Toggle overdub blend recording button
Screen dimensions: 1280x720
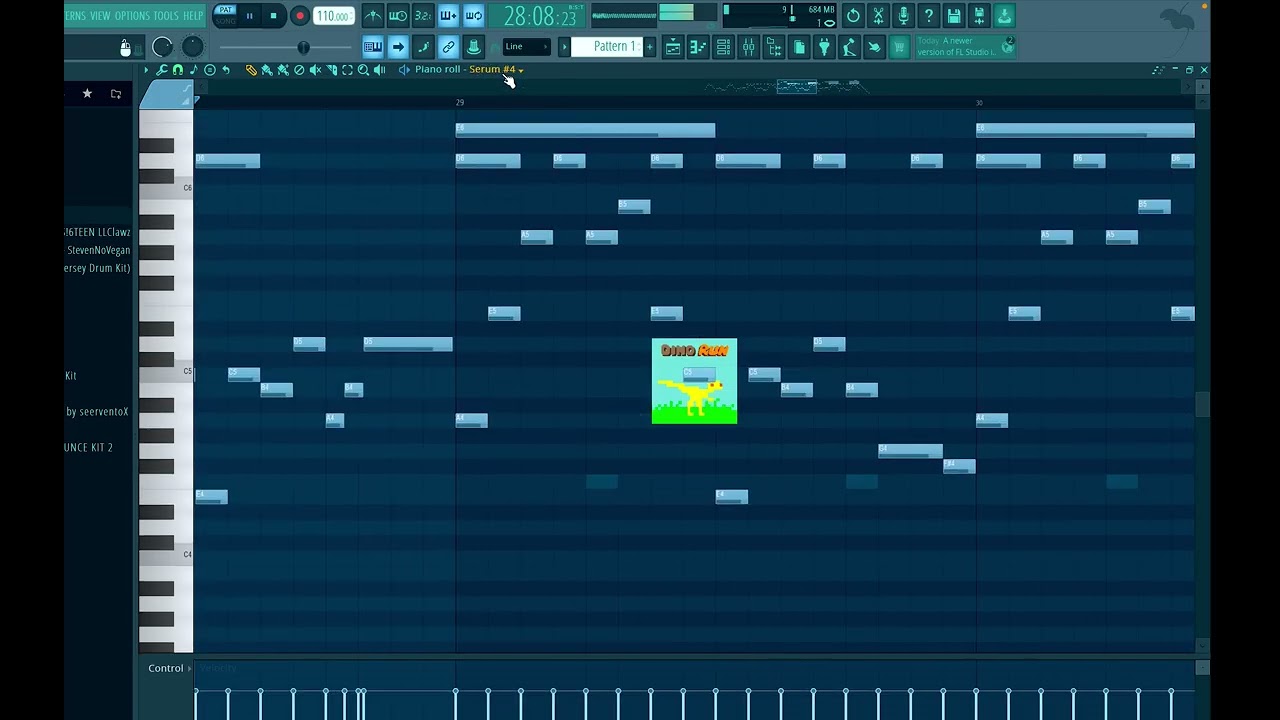point(448,15)
